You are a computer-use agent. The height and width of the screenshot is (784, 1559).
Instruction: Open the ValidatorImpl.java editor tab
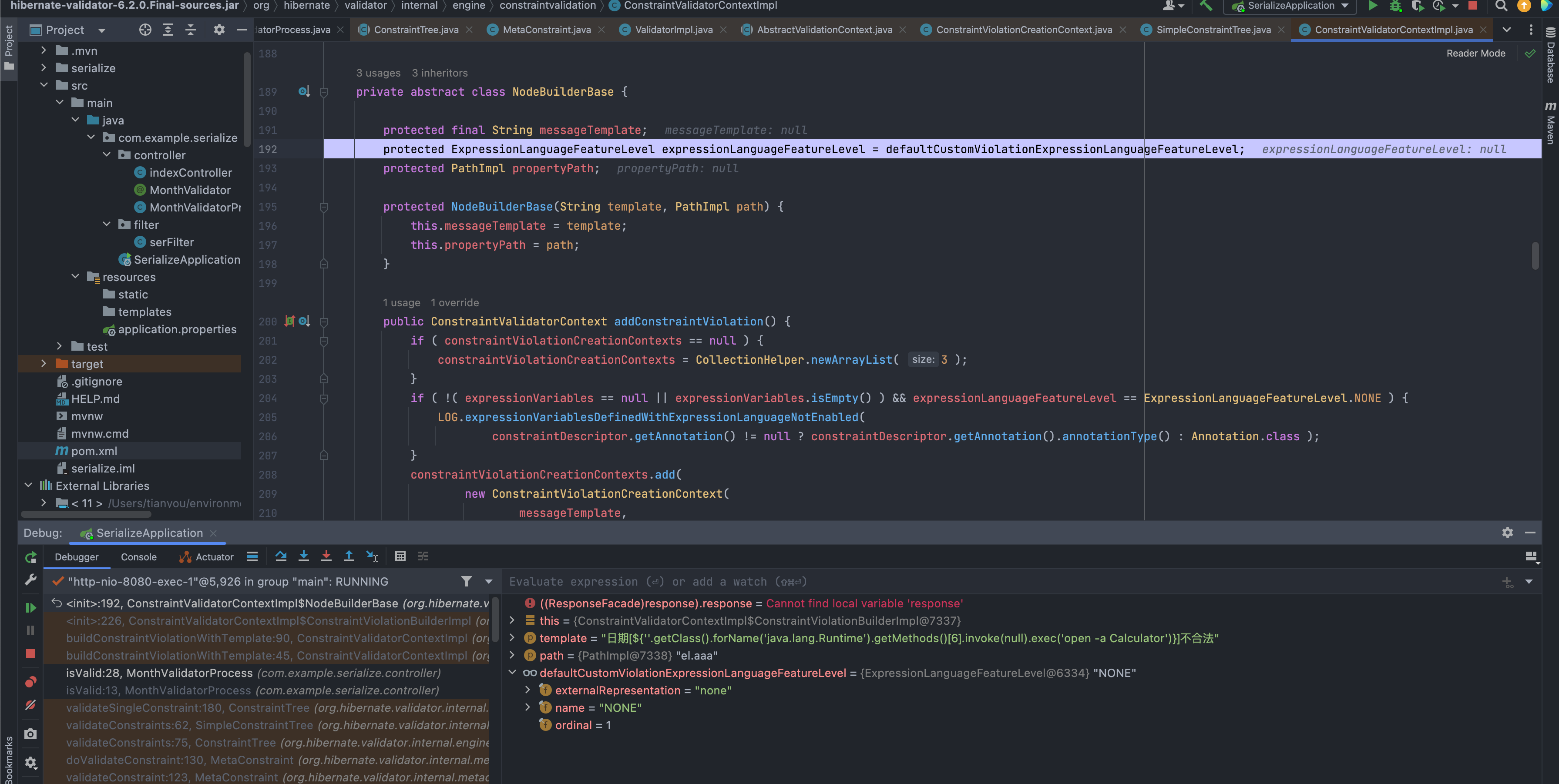[x=673, y=30]
